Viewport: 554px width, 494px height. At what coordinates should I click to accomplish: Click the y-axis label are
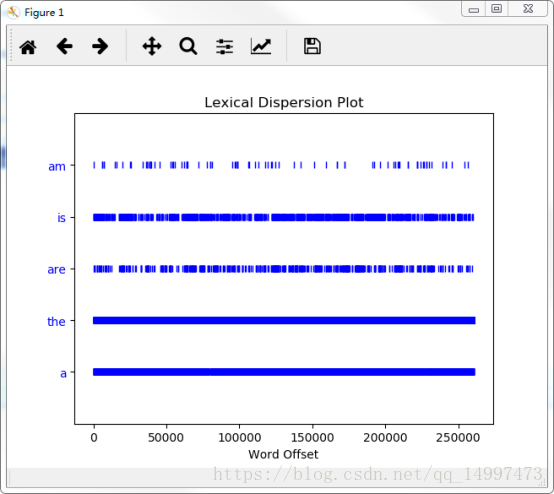coord(57,270)
